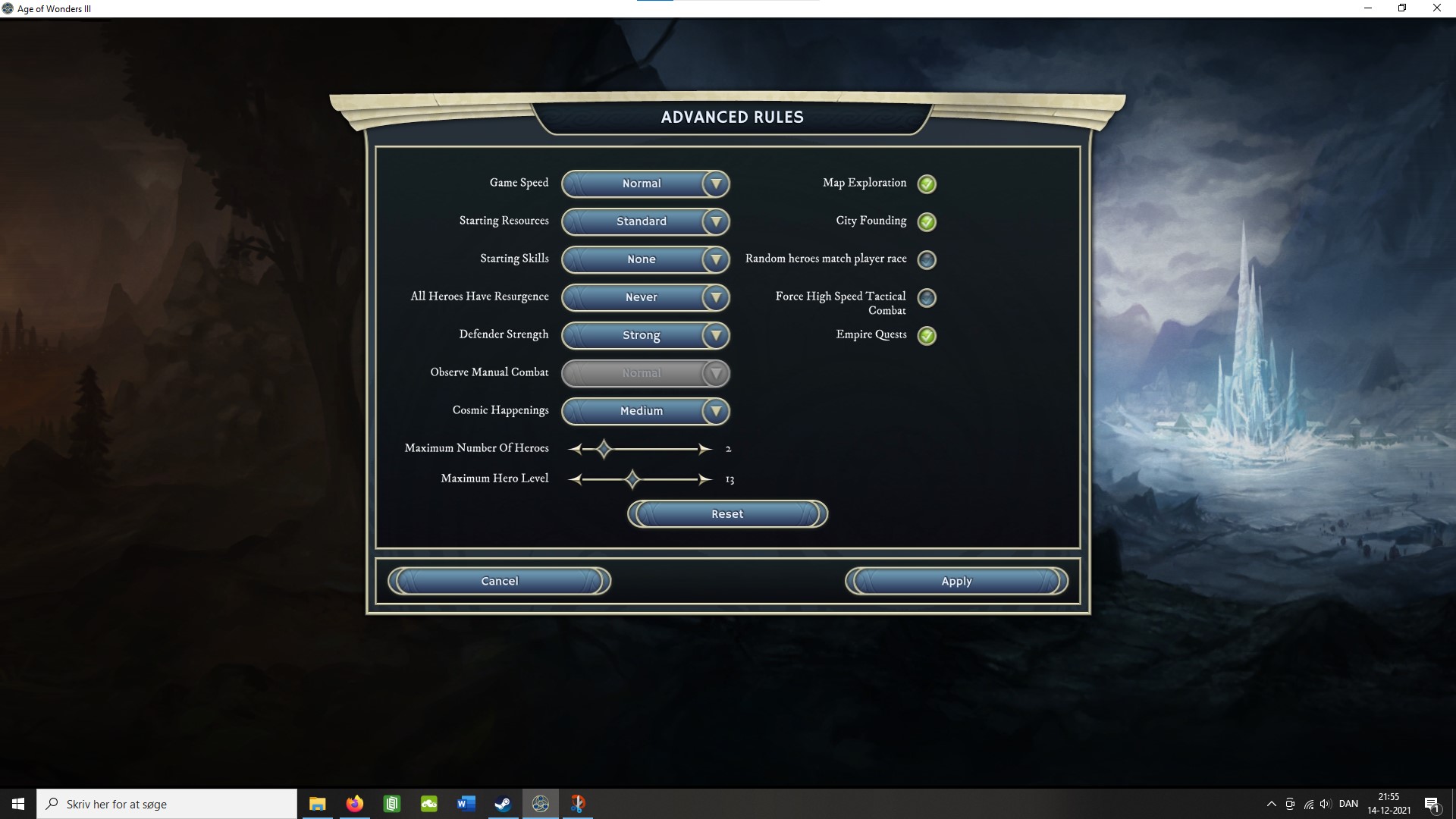Open the volume speaker tray icon
The image size is (1456, 819).
[x=1326, y=804]
